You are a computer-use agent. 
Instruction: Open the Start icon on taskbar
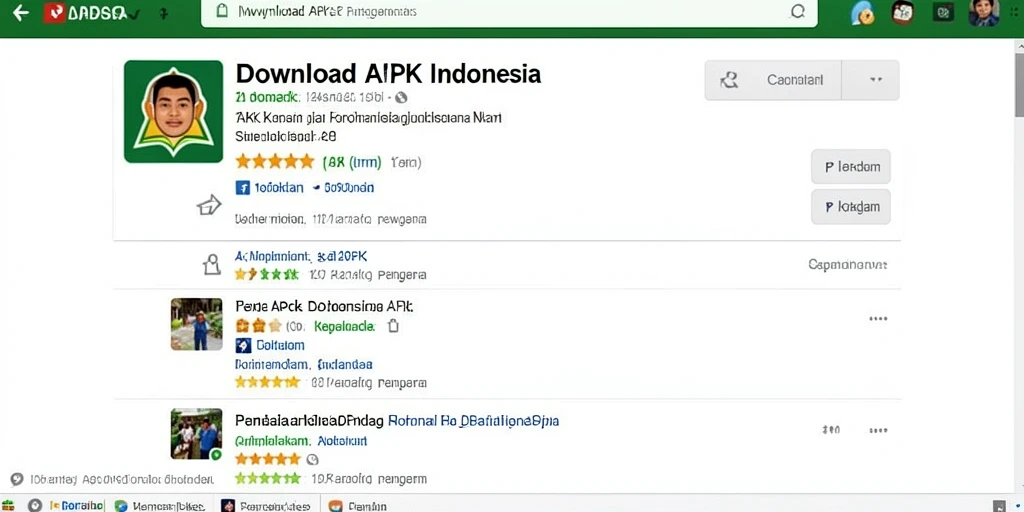8,505
